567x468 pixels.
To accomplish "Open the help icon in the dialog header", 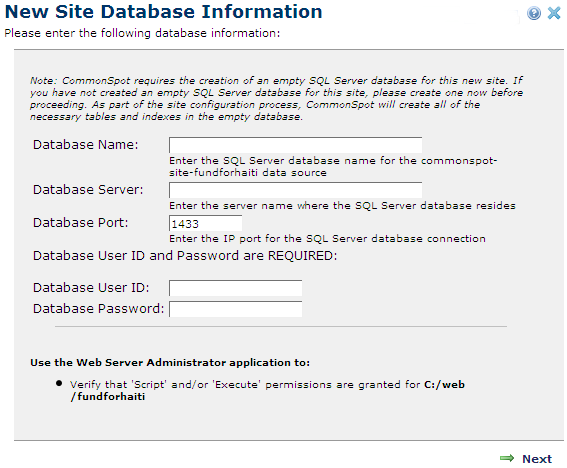I will click(x=534, y=13).
